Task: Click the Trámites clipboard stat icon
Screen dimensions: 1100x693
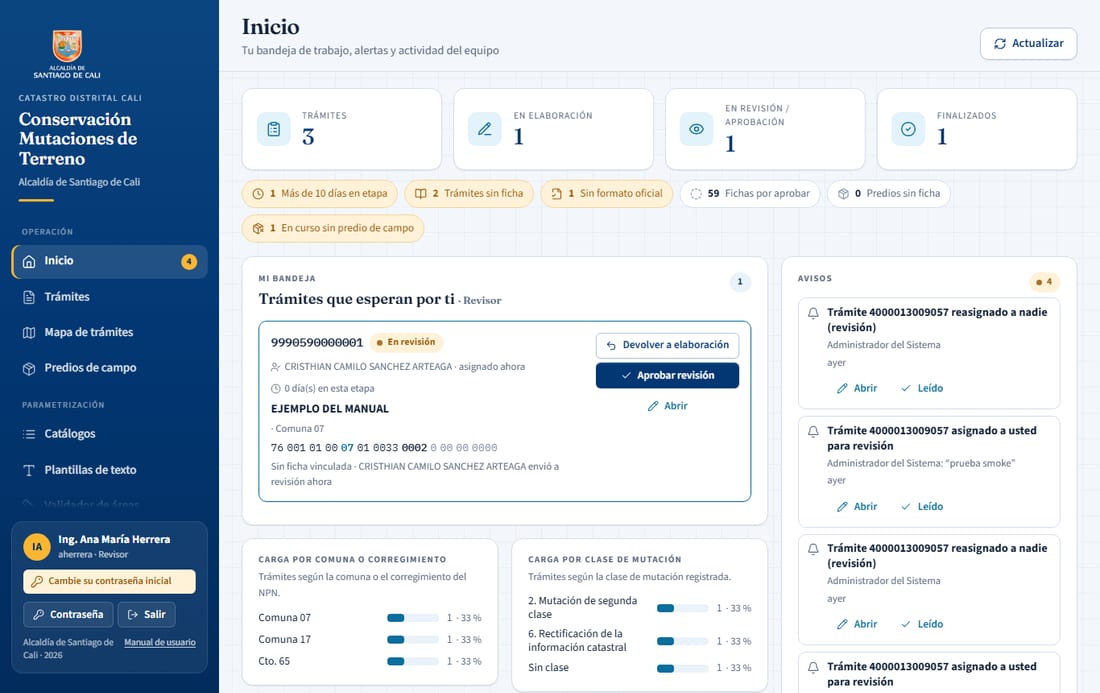Action: click(x=274, y=129)
